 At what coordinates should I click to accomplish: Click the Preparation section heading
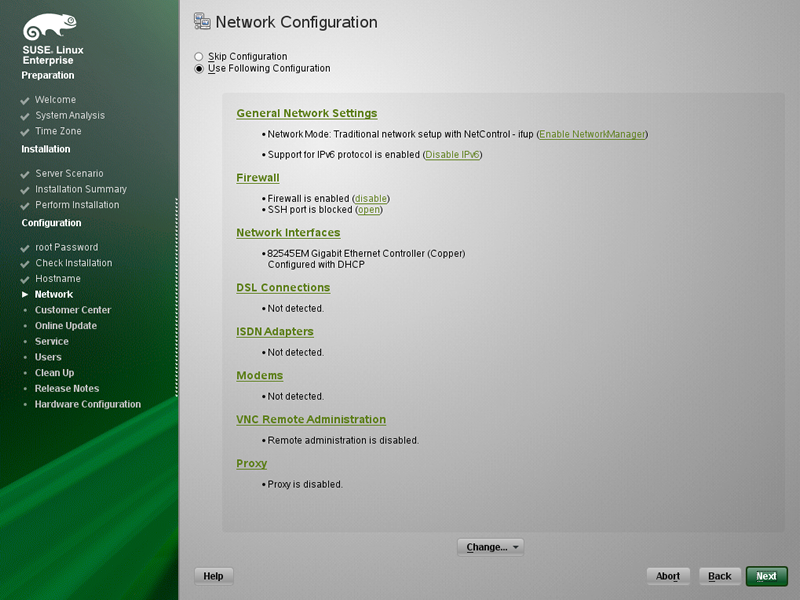[48, 76]
